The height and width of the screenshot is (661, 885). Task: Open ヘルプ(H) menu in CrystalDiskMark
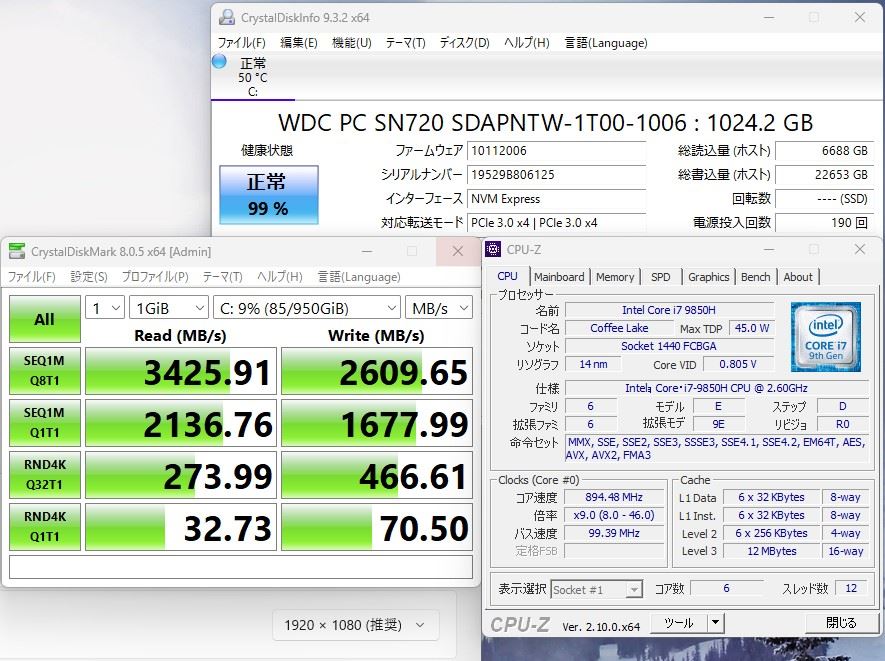(x=280, y=277)
